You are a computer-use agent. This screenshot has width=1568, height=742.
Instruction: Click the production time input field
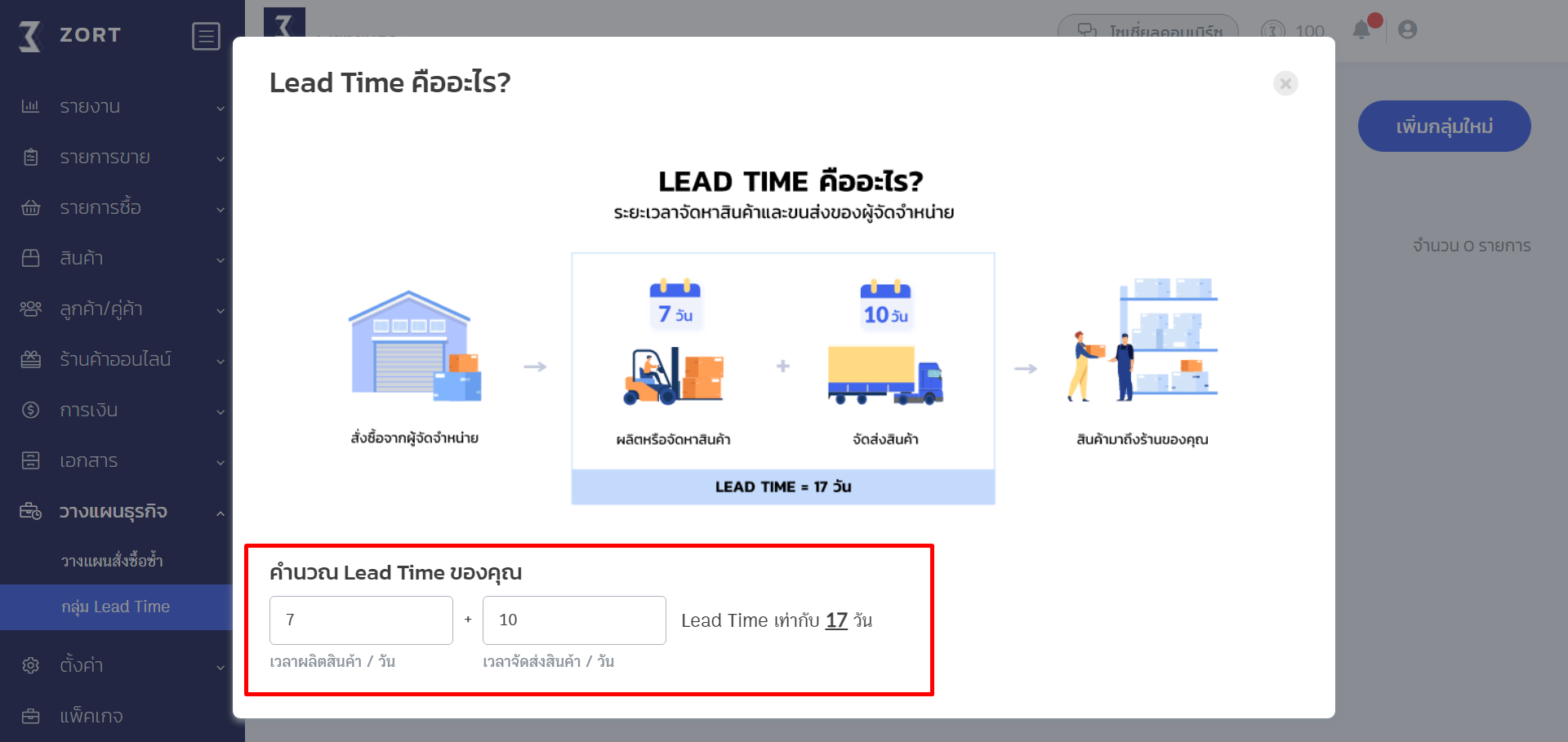click(361, 620)
